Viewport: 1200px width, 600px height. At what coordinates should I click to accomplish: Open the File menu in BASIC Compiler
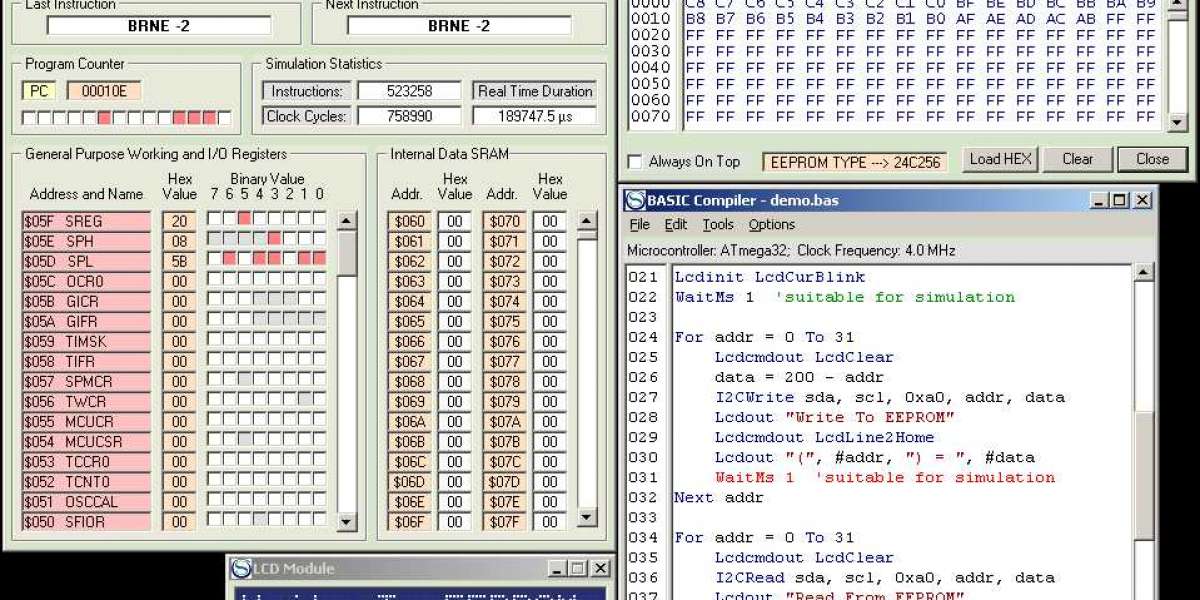pyautogui.click(x=639, y=225)
